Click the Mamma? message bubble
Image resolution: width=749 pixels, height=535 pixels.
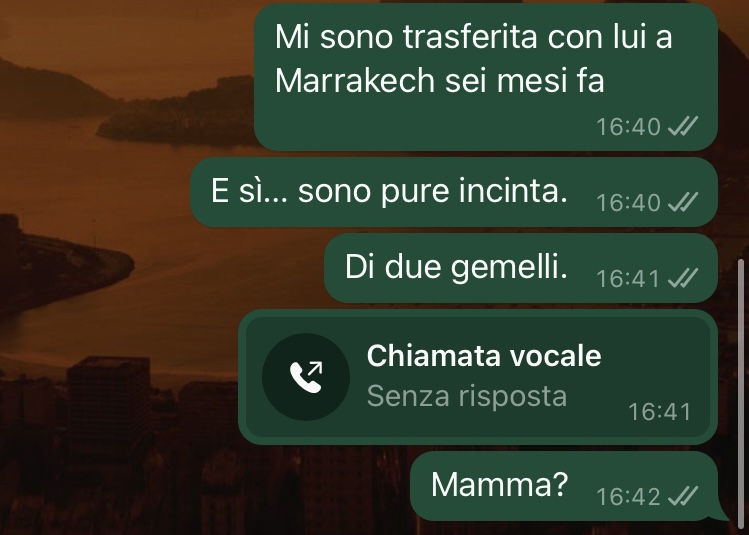point(564,486)
